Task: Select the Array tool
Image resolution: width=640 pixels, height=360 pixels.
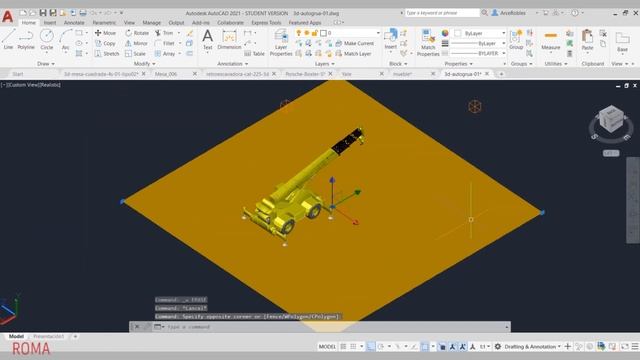Action: click(165, 53)
